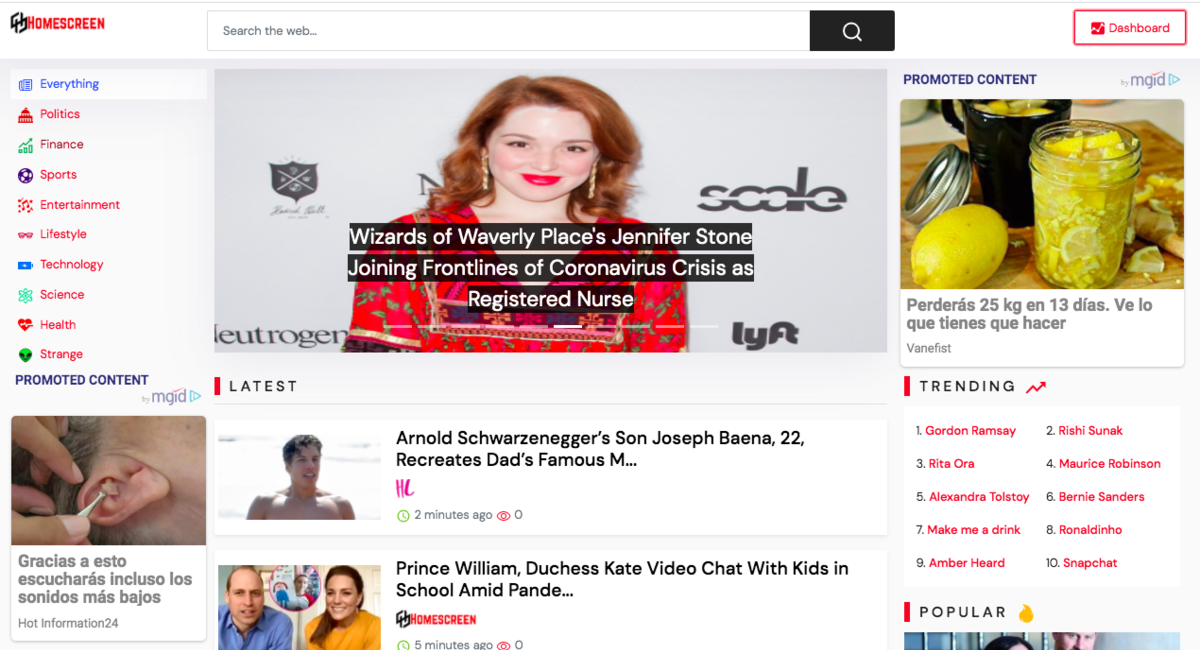This screenshot has width=1200, height=650.
Task: Open the Arnold Schwarzenegger's Son article headline
Action: click(x=600, y=449)
